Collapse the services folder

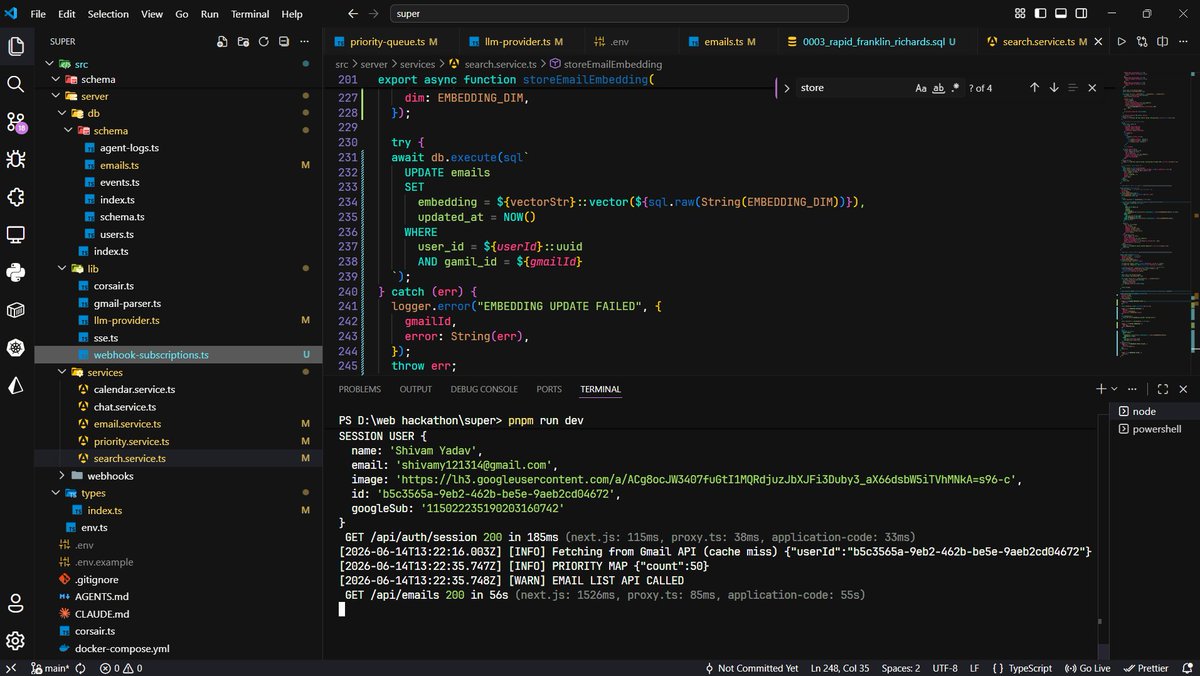click(62, 372)
